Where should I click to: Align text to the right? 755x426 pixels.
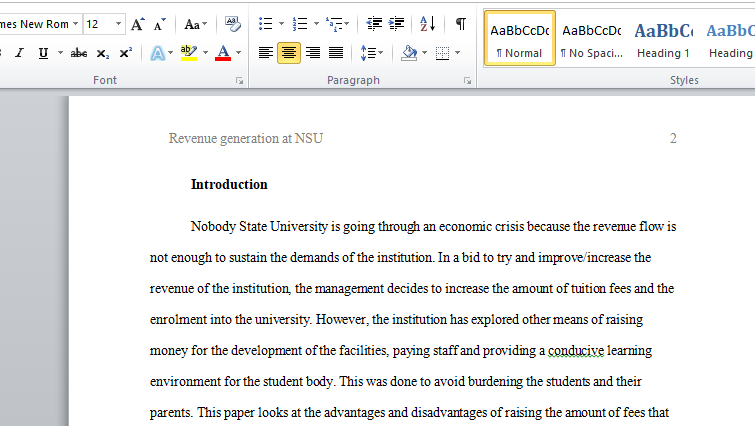pos(313,52)
